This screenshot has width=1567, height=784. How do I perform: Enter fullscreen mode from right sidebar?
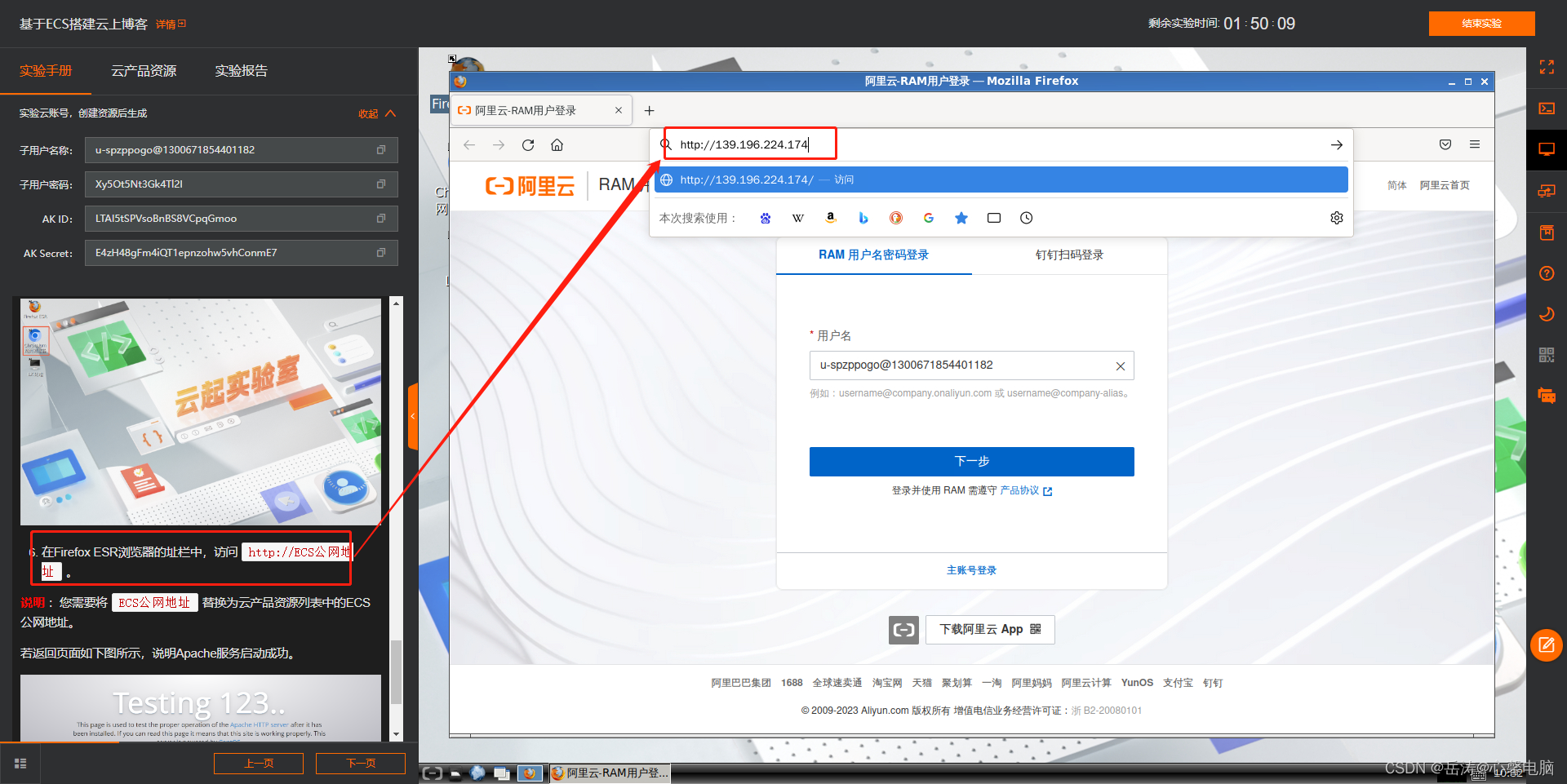click(1547, 67)
